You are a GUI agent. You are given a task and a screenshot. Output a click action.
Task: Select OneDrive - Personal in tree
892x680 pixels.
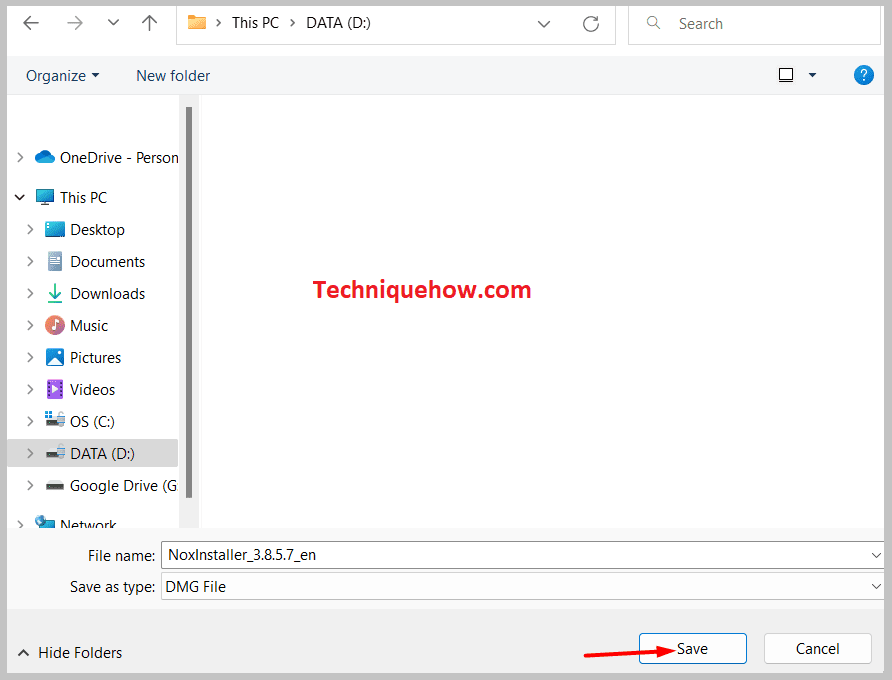[119, 158]
